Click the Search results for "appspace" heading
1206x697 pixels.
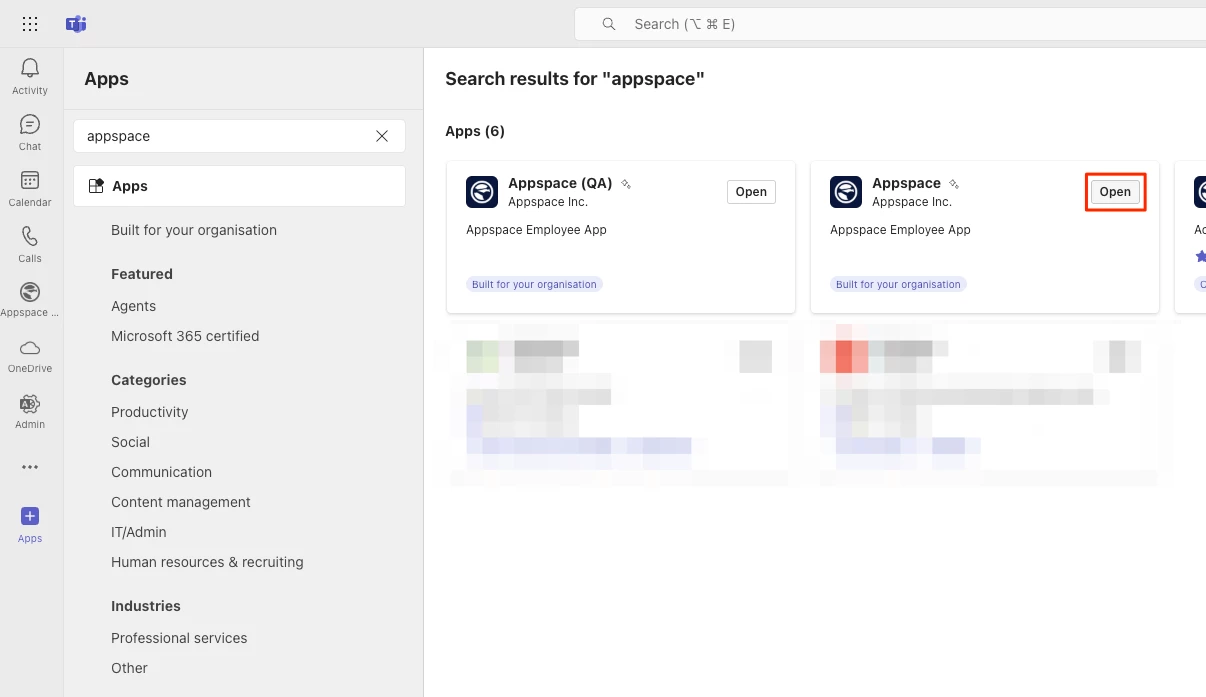tap(575, 79)
